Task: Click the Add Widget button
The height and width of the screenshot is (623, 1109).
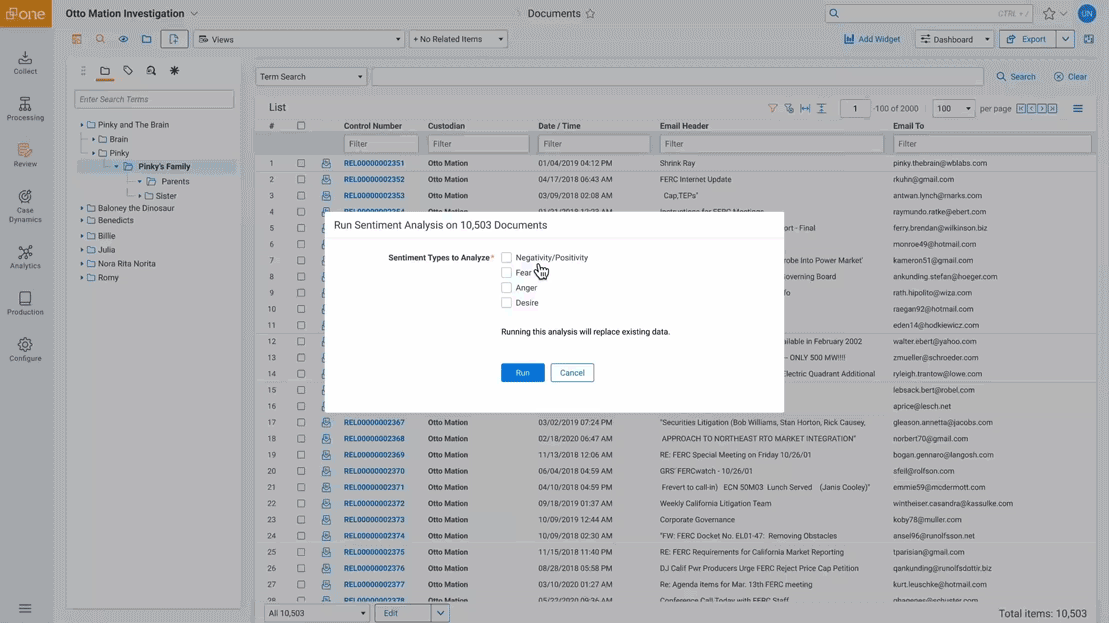Action: click(x=871, y=39)
